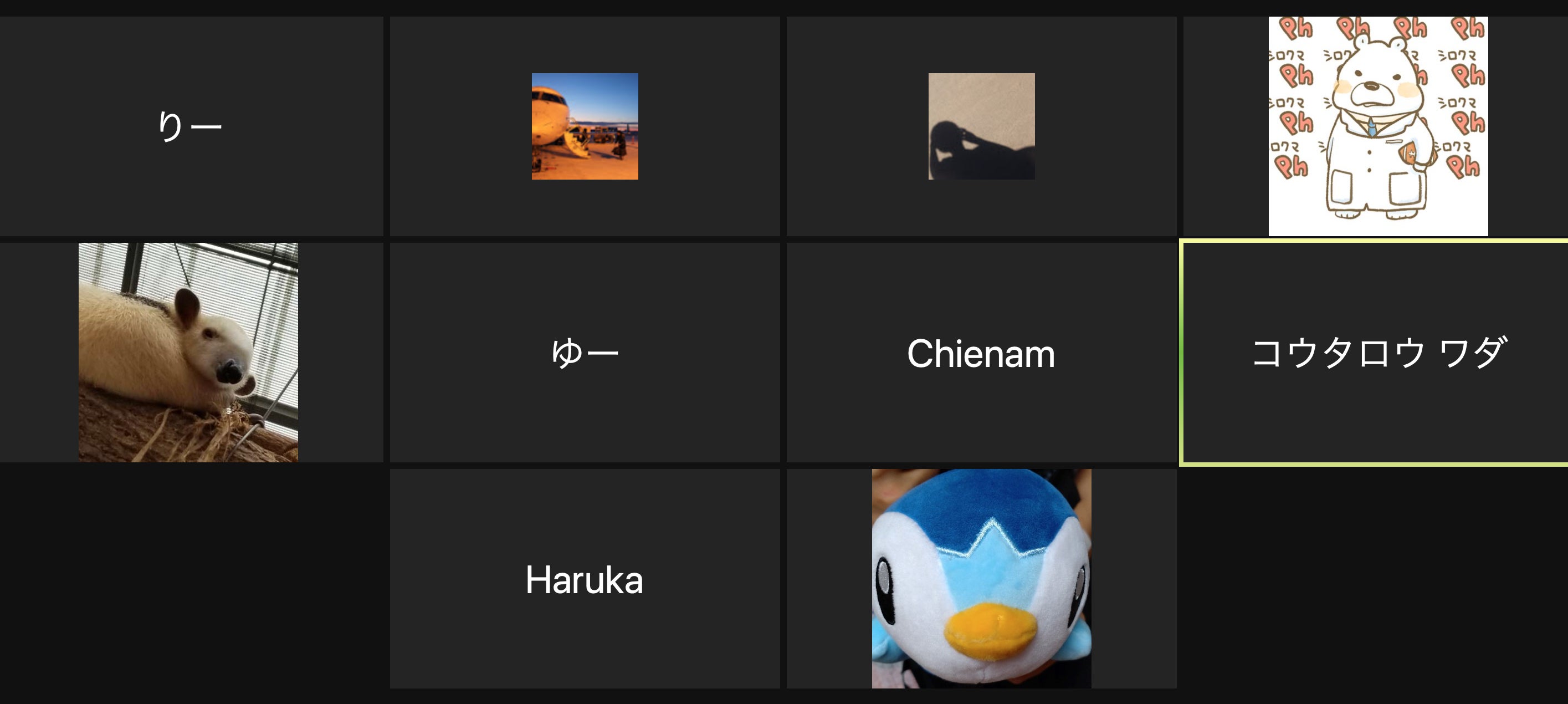Click the Chienam name text

coord(981,353)
